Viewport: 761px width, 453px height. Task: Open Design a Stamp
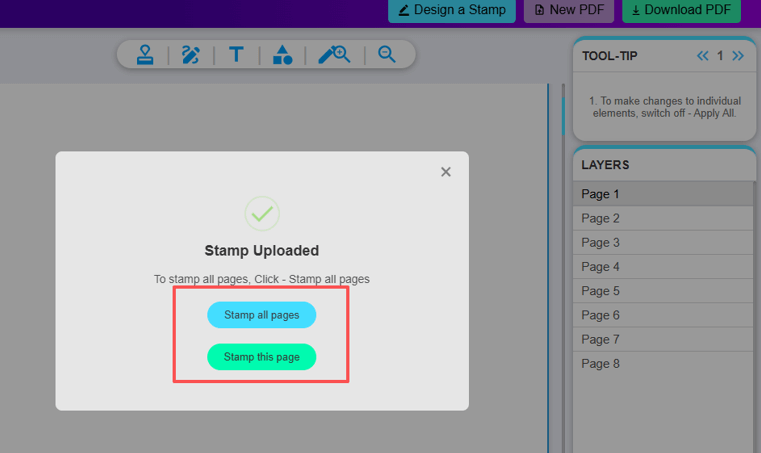tap(452, 10)
